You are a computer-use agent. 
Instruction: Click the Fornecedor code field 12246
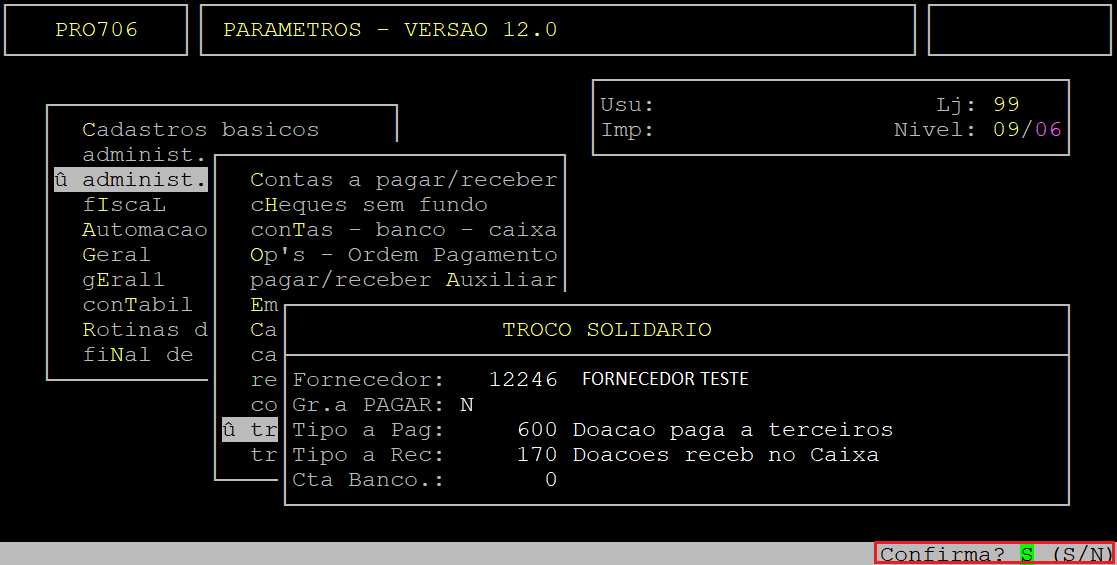point(522,380)
